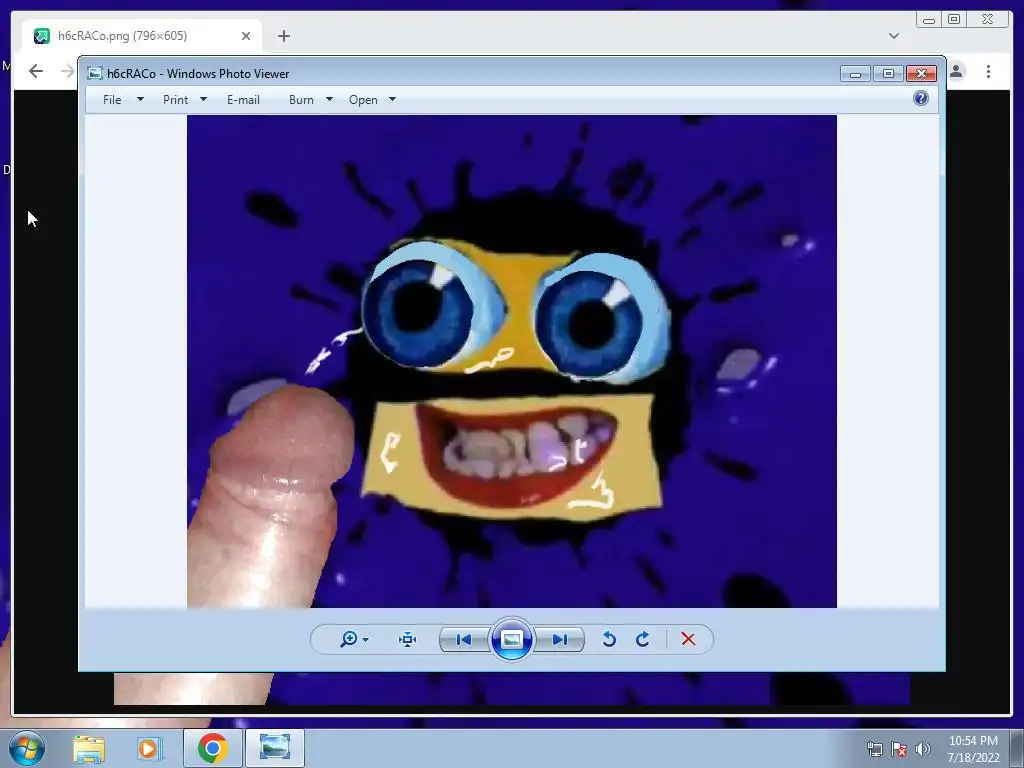Click the volume speaker tray icon
The image size is (1024, 768).
point(923,749)
